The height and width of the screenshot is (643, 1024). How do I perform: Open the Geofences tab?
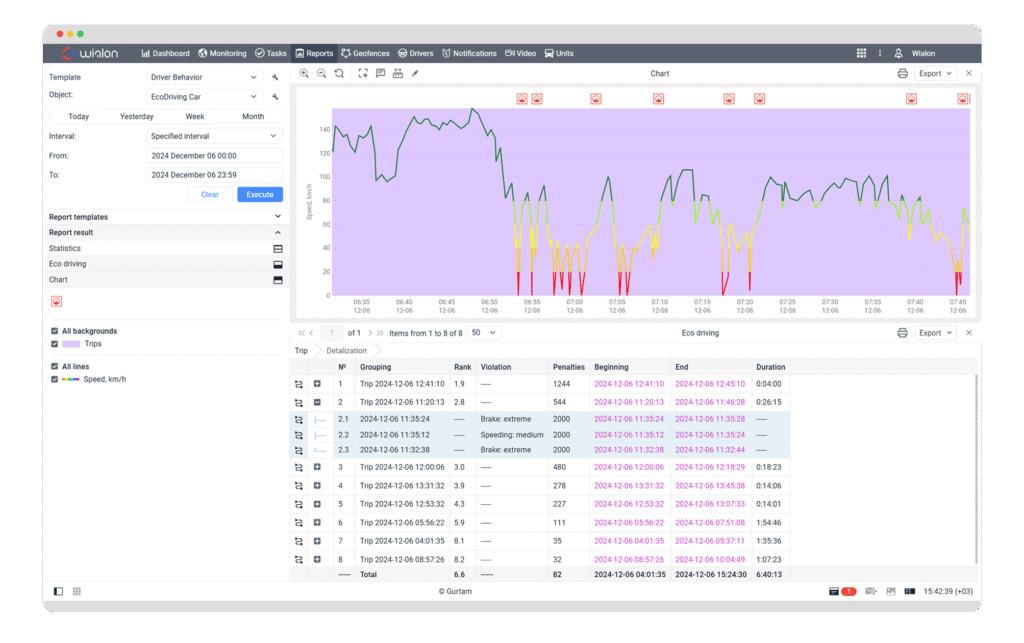click(365, 53)
